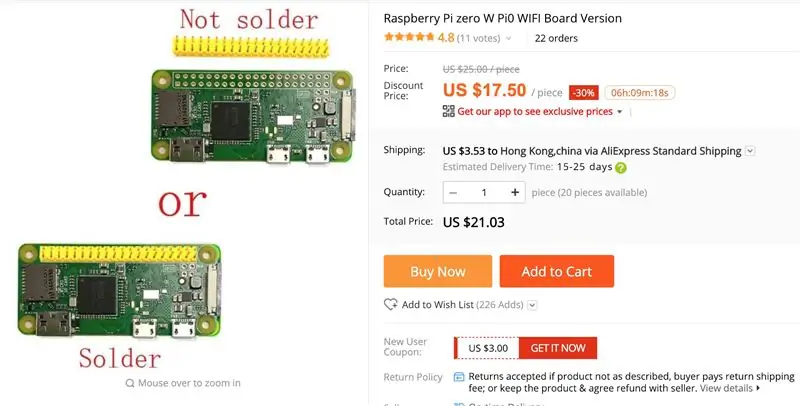Open the wish list dropdown arrow
This screenshot has width=800, height=406.
pyautogui.click(x=532, y=305)
